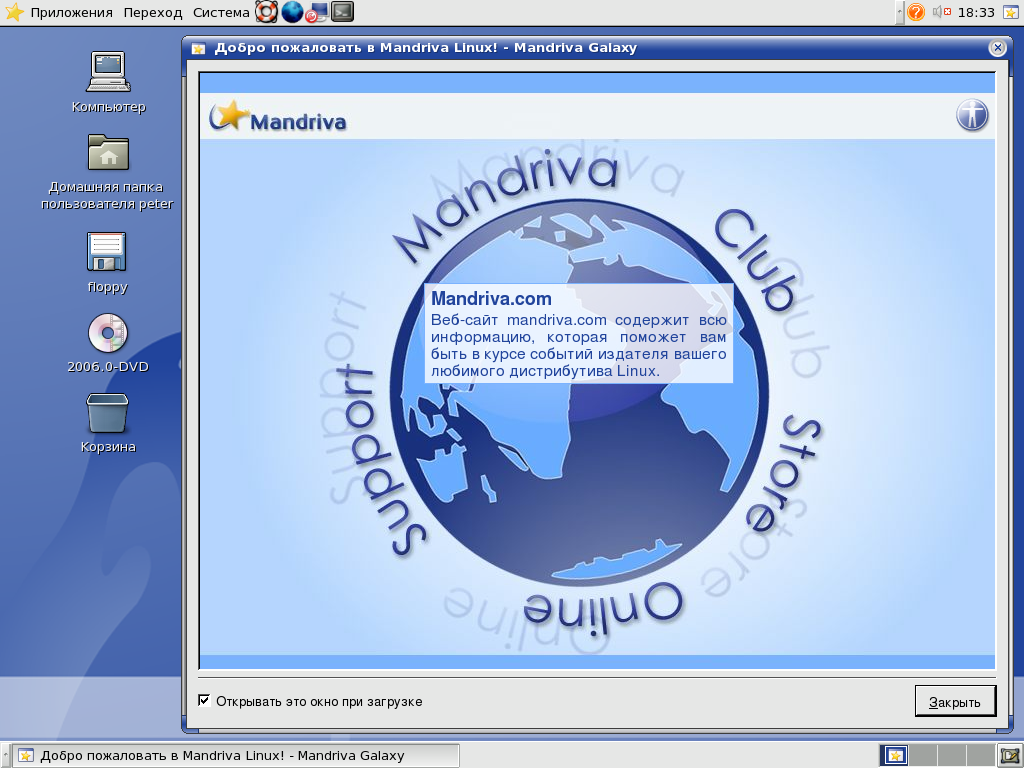Open the window menu star icon in the title bar
This screenshot has width=1024, height=768.
(199, 48)
